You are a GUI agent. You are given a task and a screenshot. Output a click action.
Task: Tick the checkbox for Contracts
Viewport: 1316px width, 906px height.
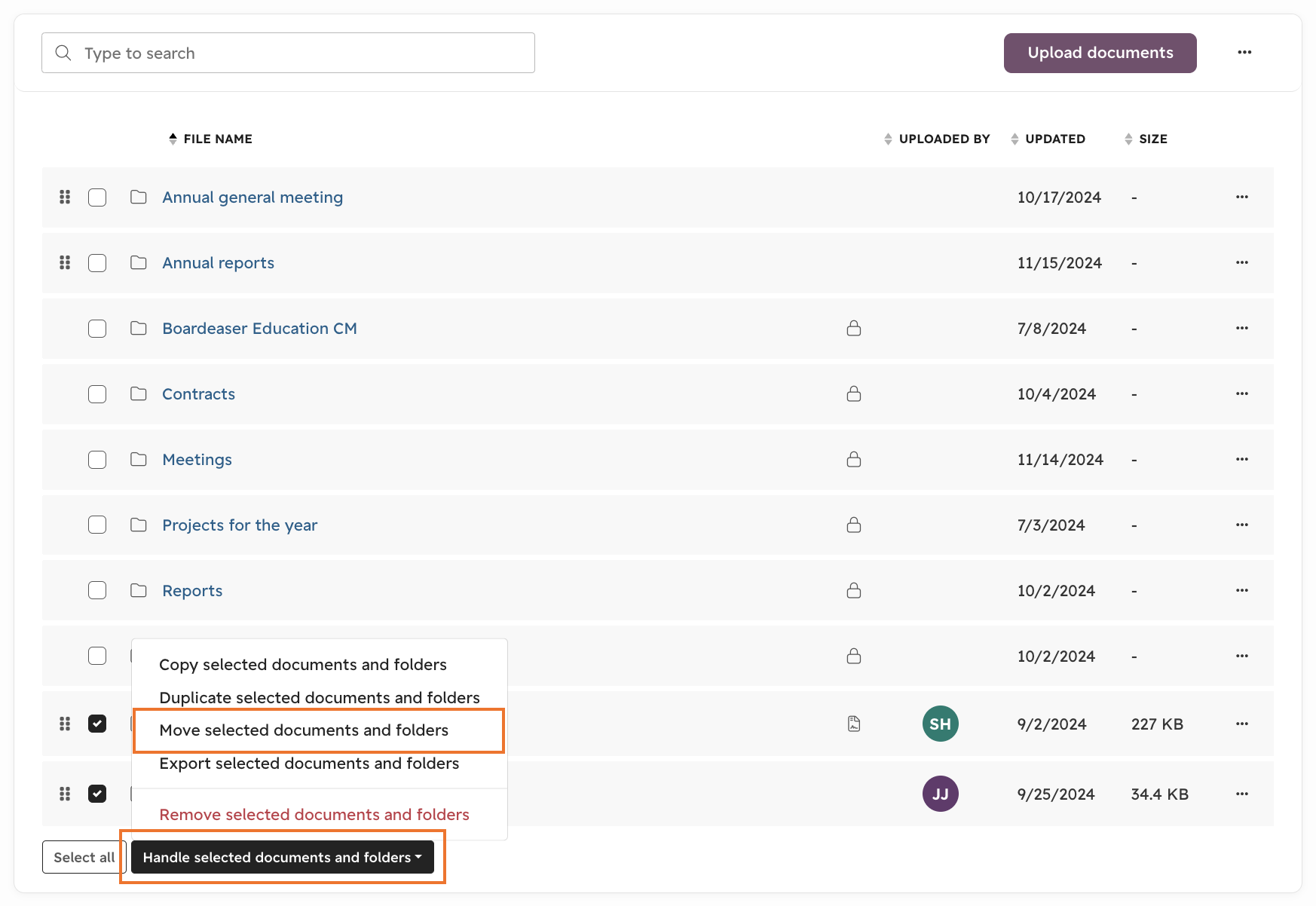97,394
